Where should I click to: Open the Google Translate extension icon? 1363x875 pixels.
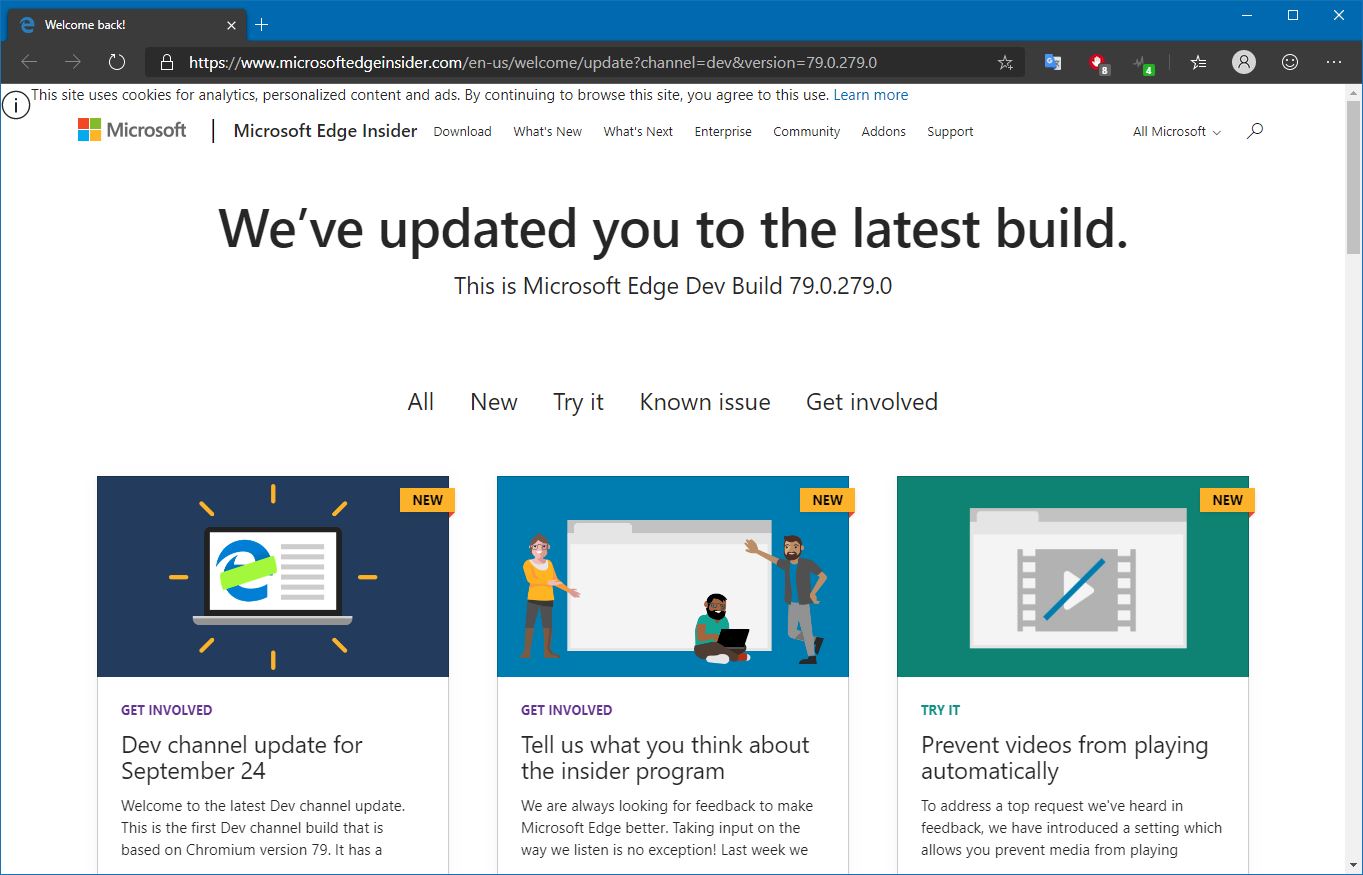coord(1053,62)
